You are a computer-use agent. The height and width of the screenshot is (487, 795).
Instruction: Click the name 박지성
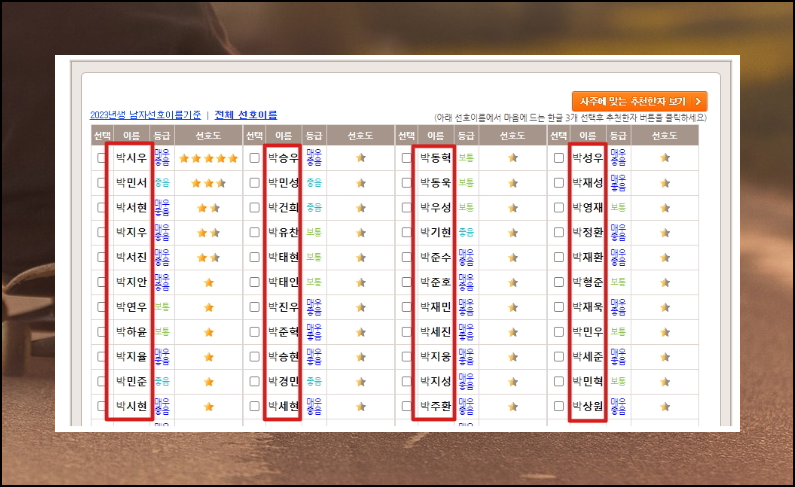click(x=436, y=382)
